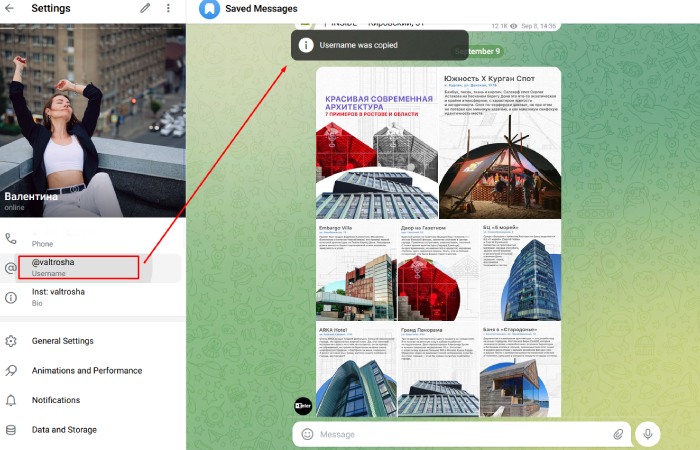The width and height of the screenshot is (700, 450).
Task: Open the architecture collage image in chat
Action: pyautogui.click(x=438, y=241)
